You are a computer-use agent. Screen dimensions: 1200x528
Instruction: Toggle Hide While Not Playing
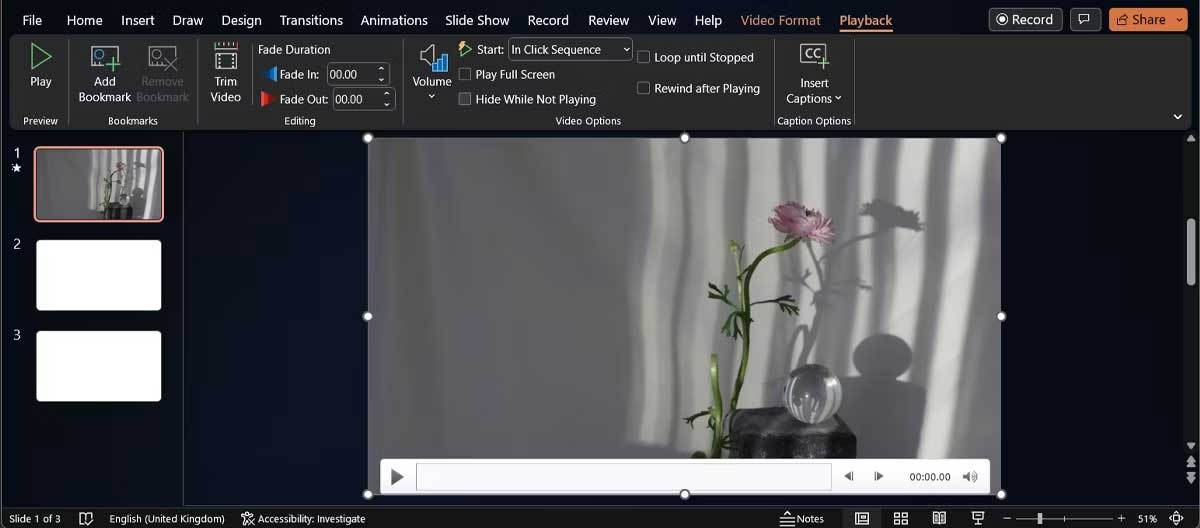(x=465, y=99)
